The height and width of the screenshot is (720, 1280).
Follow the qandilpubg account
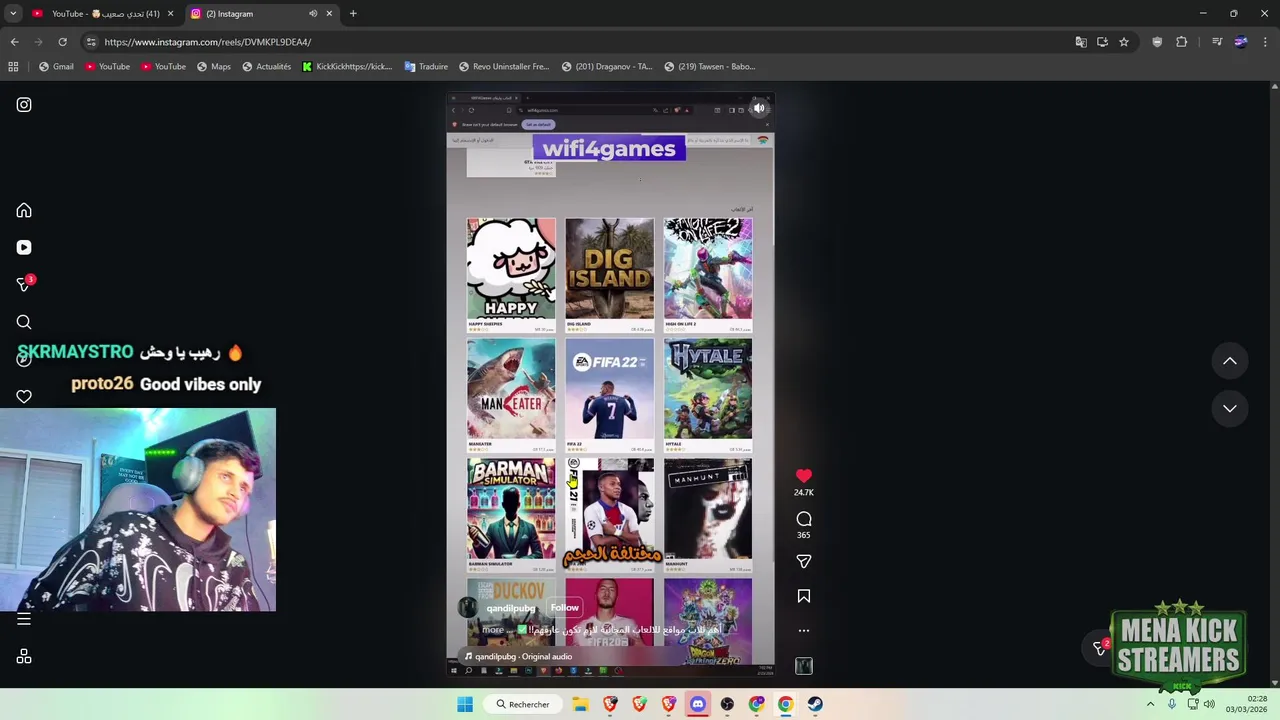[564, 608]
